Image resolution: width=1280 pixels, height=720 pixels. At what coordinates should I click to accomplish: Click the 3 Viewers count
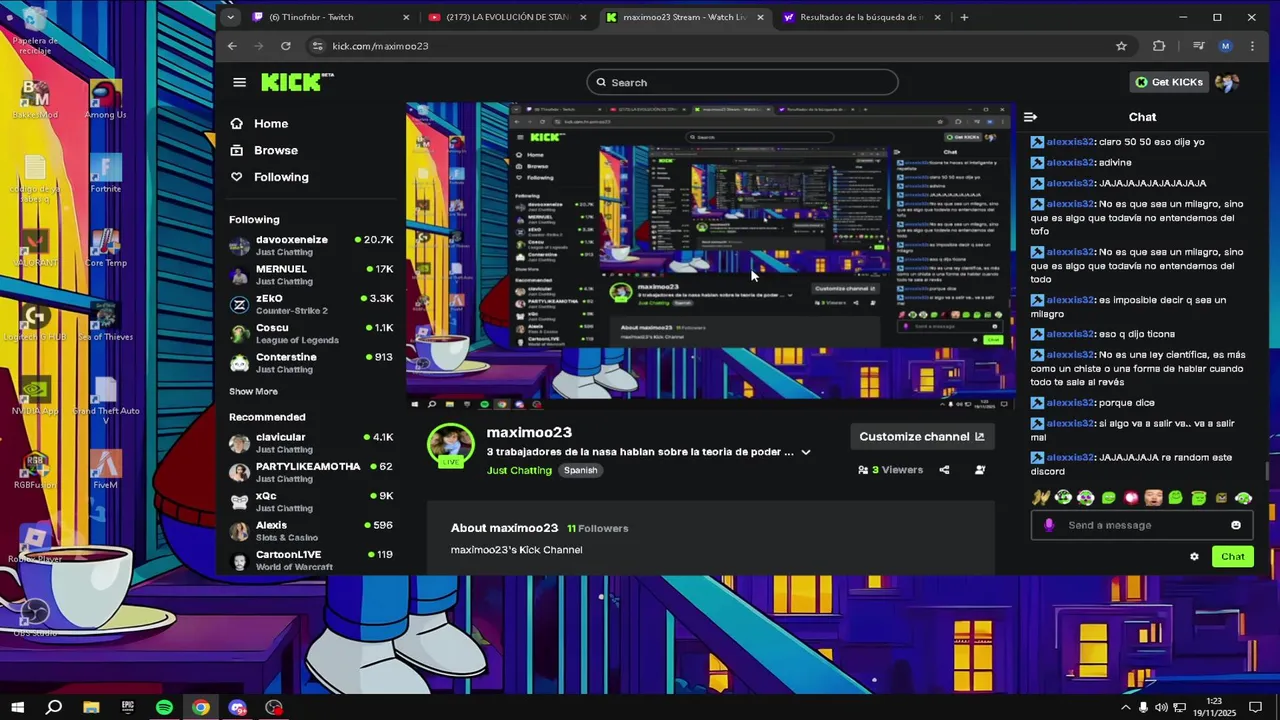tap(890, 470)
